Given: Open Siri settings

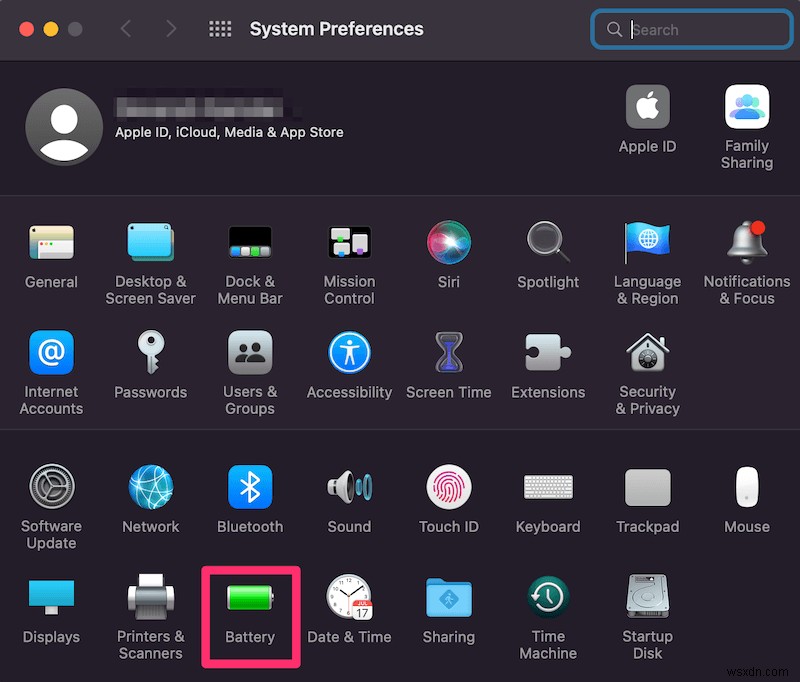Looking at the screenshot, I should pyautogui.click(x=449, y=243).
